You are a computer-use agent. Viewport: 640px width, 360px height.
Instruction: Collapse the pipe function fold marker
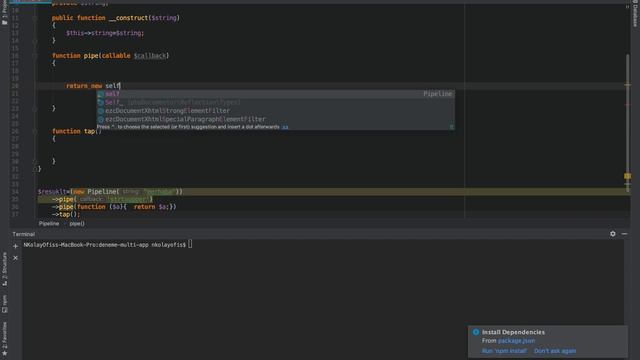[35, 56]
